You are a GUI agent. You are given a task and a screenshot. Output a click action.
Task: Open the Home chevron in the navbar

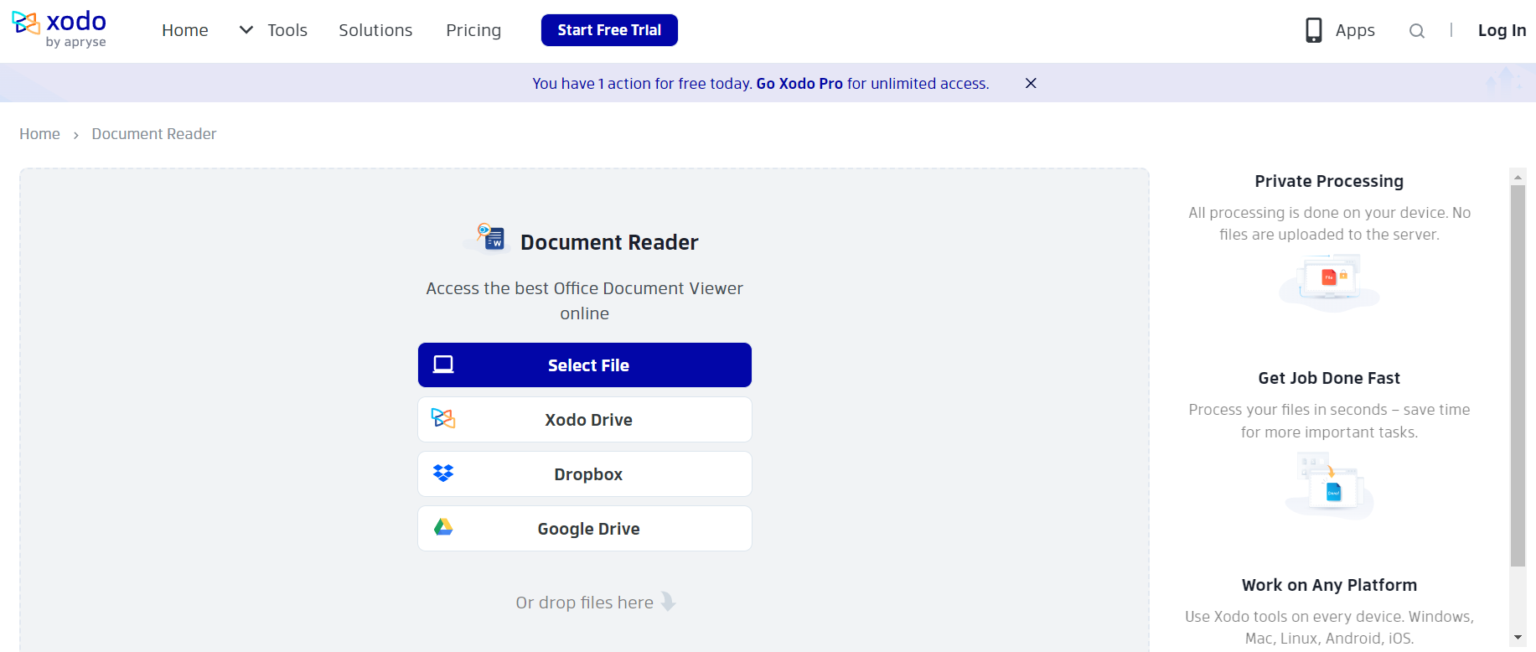tap(245, 30)
